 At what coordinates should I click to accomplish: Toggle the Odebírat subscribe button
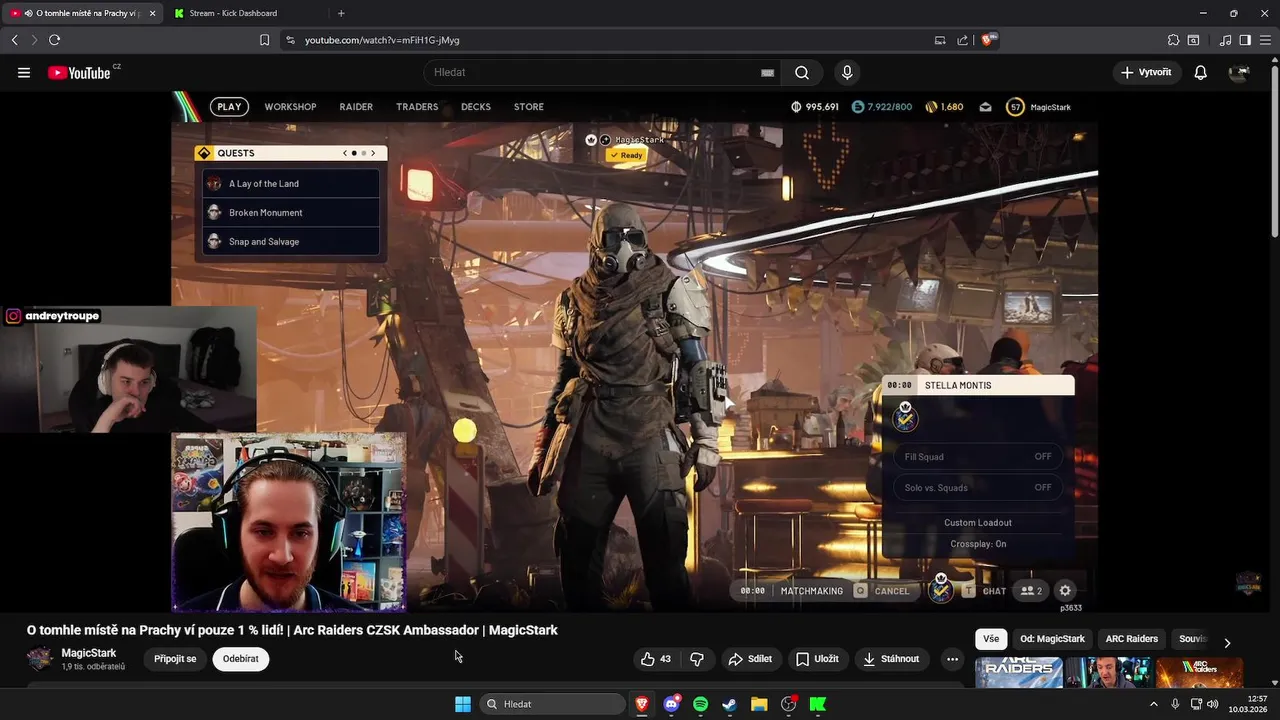pos(241,659)
